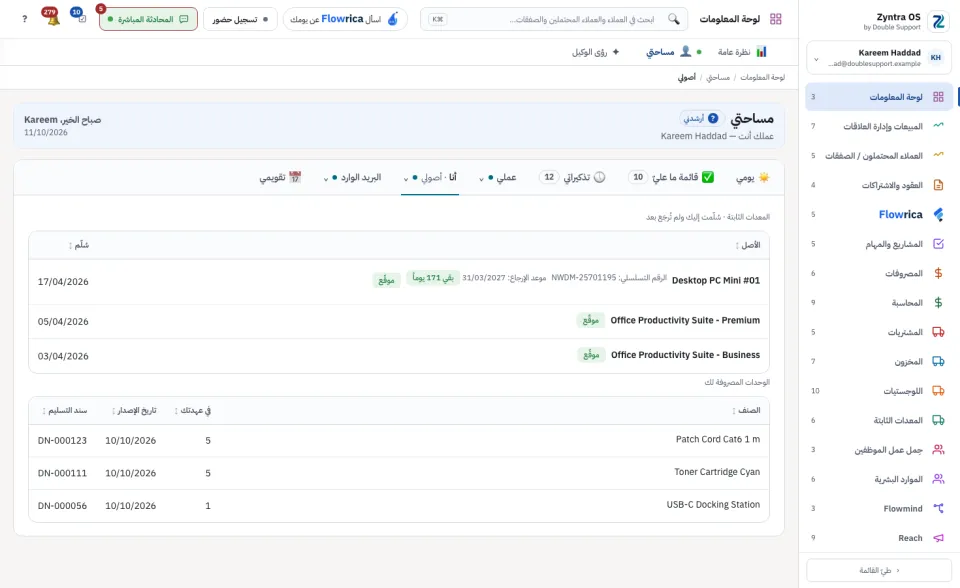Viewport: 960px width, 588px height.
Task: Click the KH user avatar
Action: [x=936, y=58]
